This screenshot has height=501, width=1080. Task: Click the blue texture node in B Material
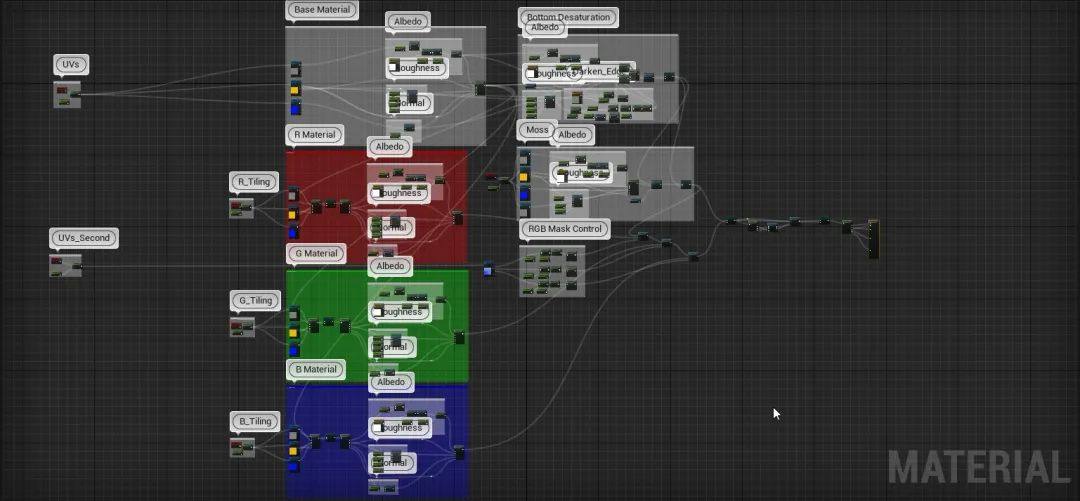(293, 467)
